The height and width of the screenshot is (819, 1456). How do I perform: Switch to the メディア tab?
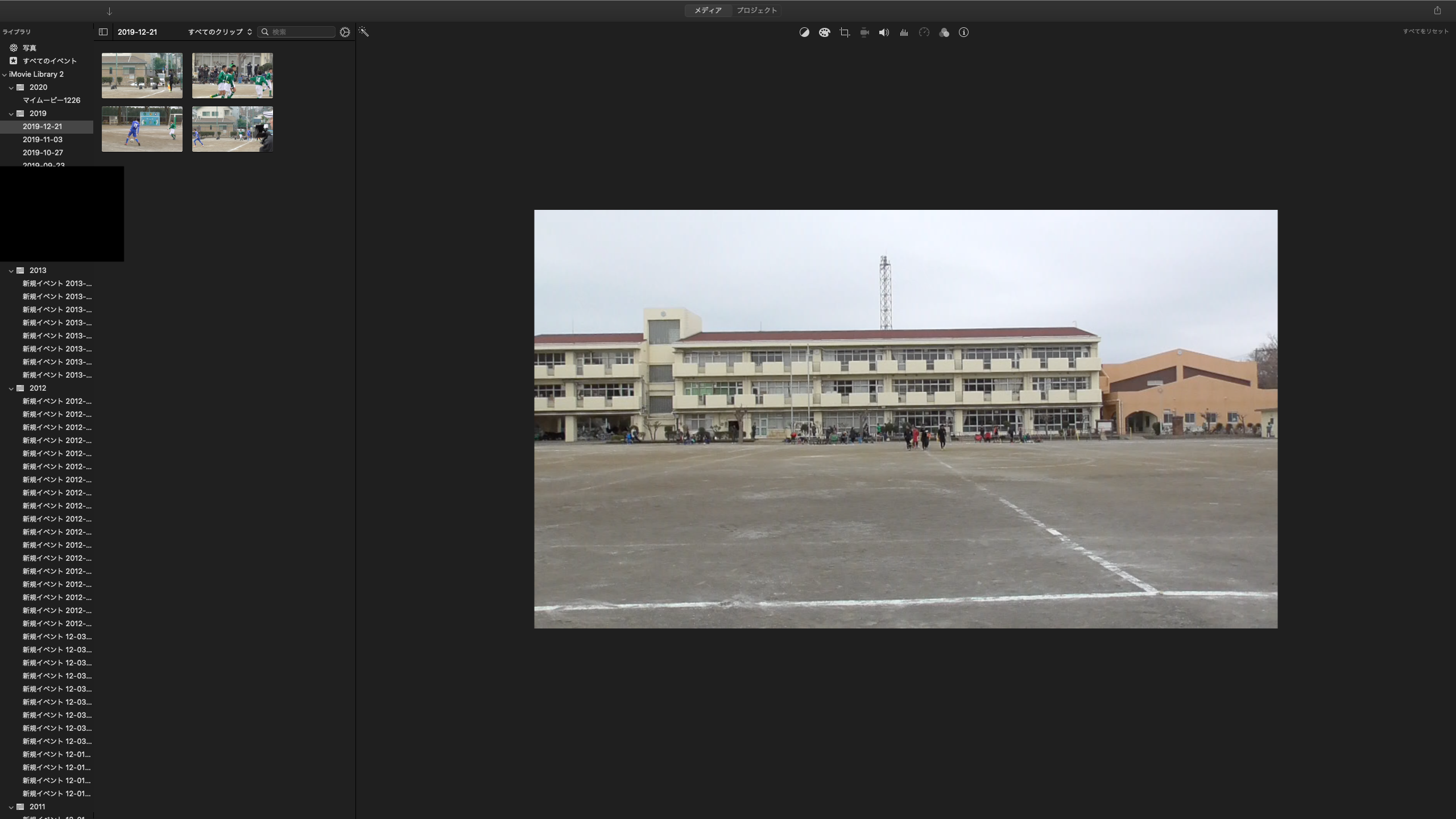coord(708,10)
